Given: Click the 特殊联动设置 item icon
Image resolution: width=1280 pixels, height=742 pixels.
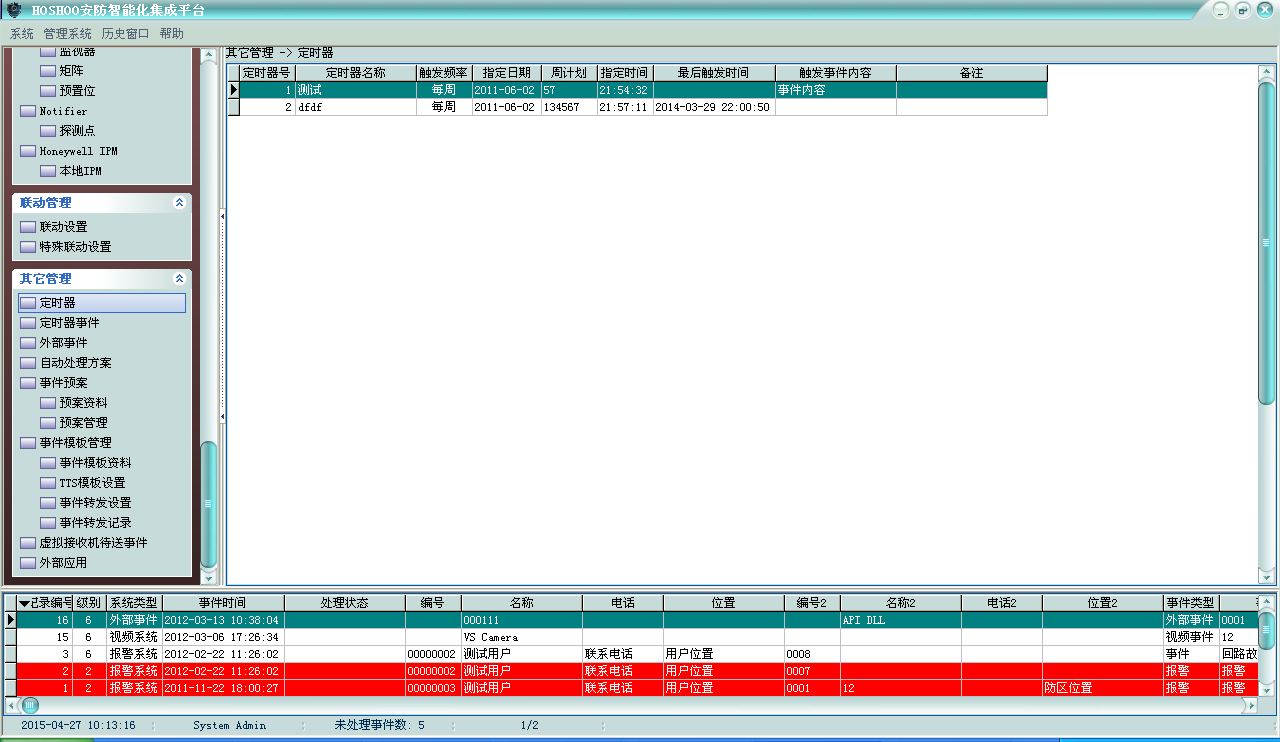Looking at the screenshot, I should point(28,247).
